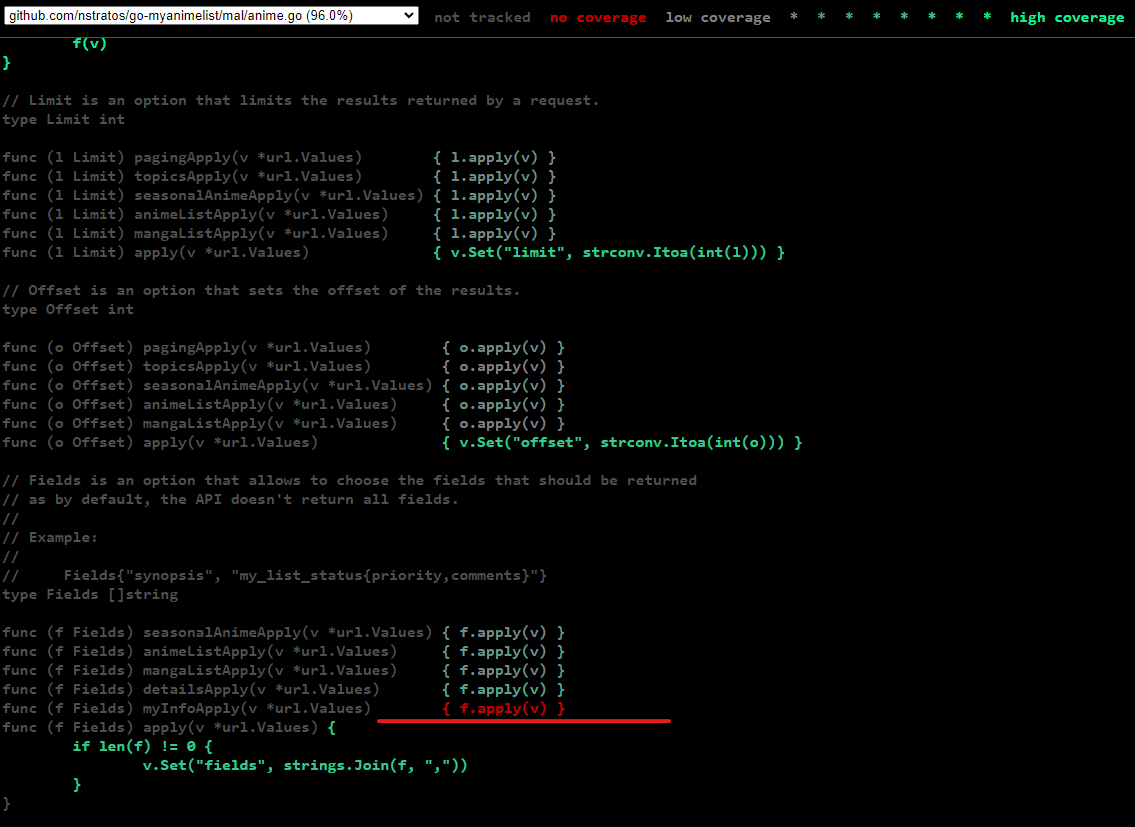Click the 'func (l Limit) topicsApply' line
Viewport: 1135px width, 827px height.
(x=279, y=176)
